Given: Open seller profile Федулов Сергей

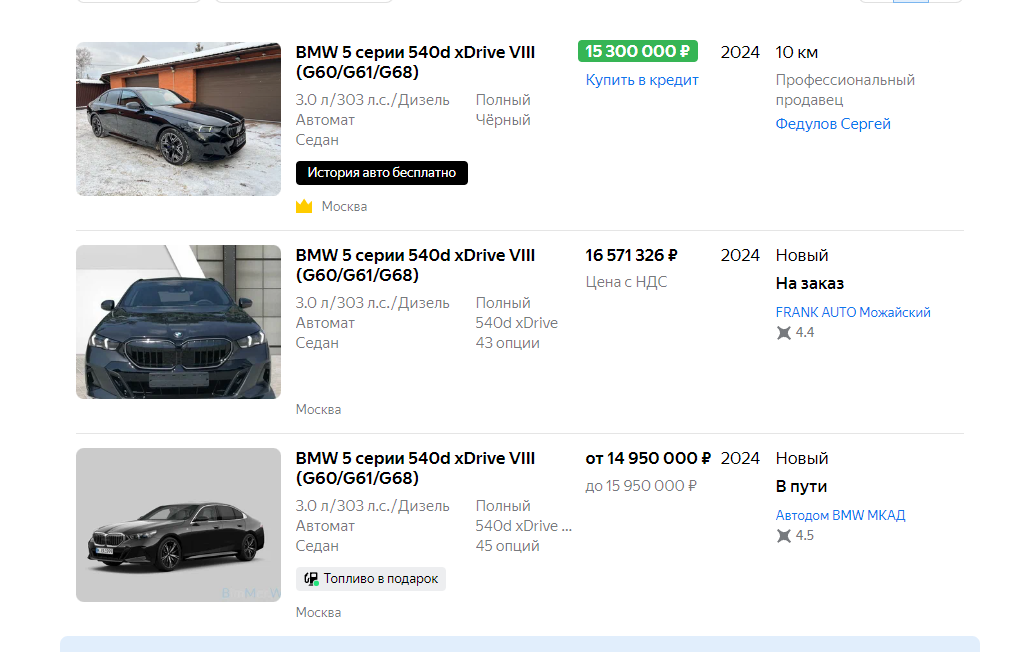Looking at the screenshot, I should pyautogui.click(x=832, y=124).
